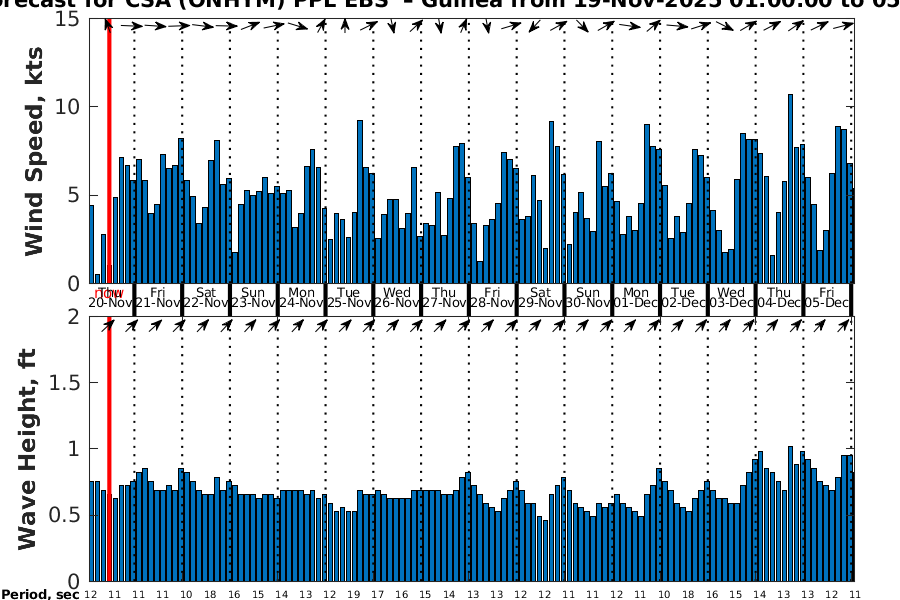
Task: Click the Mon 01-Dec date label
Action: pos(636,298)
